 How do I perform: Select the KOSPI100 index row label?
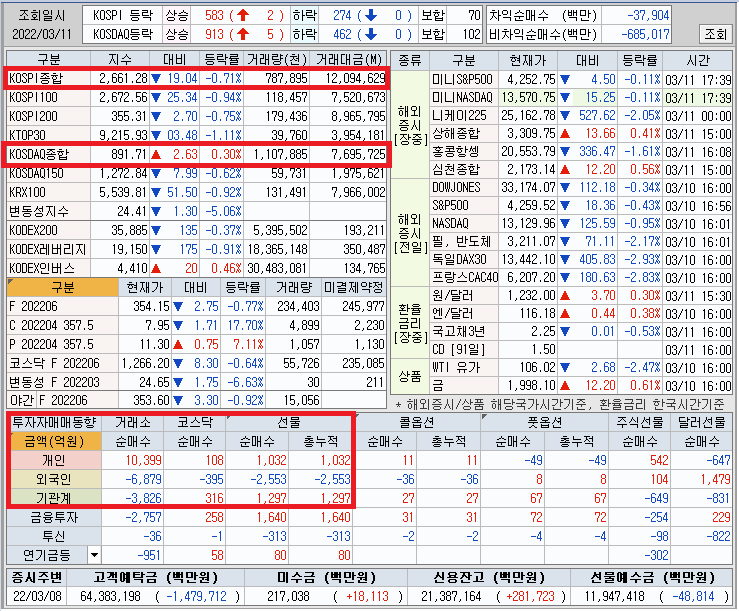pos(33,98)
